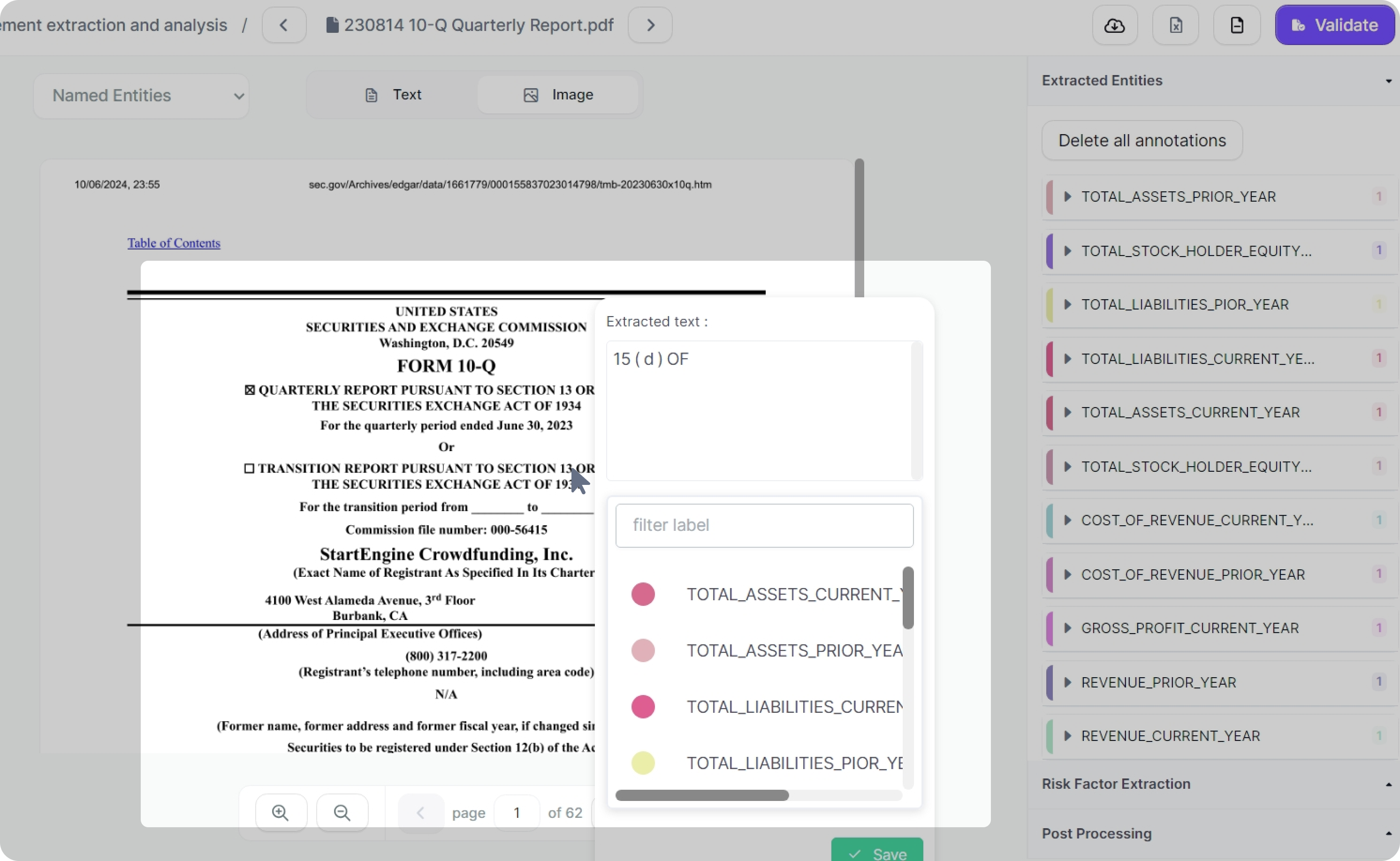
Task: Expand the GROSS_PROFIT_CURRENT_YEAR entity
Action: 1068,628
